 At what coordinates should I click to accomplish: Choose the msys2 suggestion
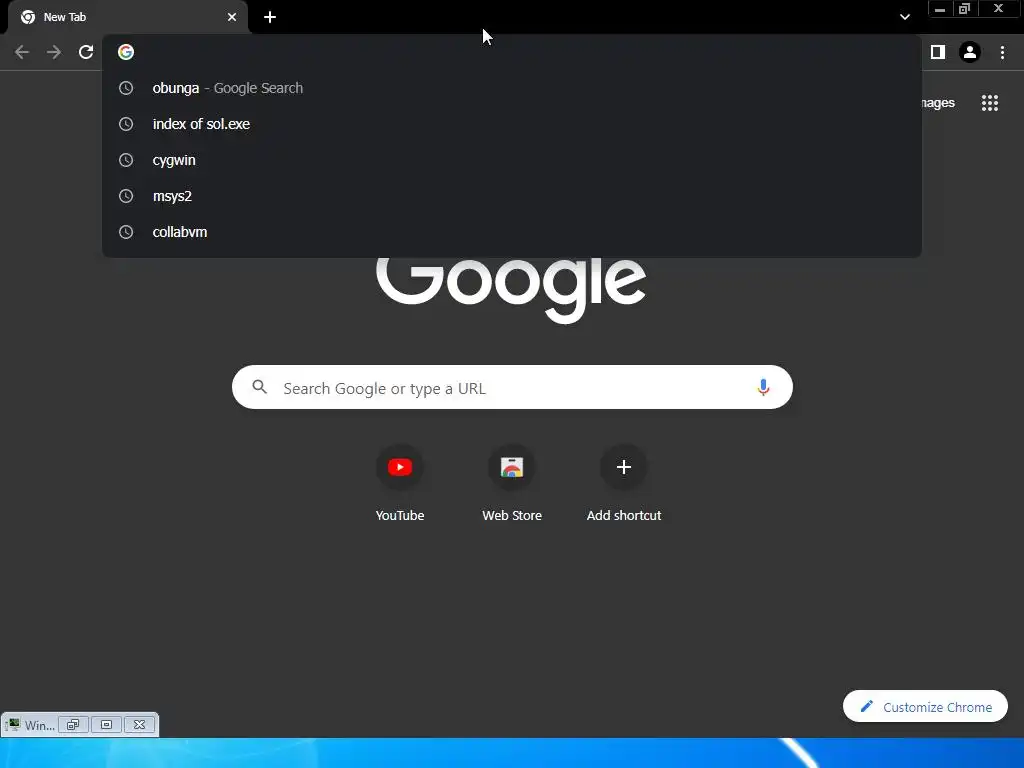(x=512, y=196)
